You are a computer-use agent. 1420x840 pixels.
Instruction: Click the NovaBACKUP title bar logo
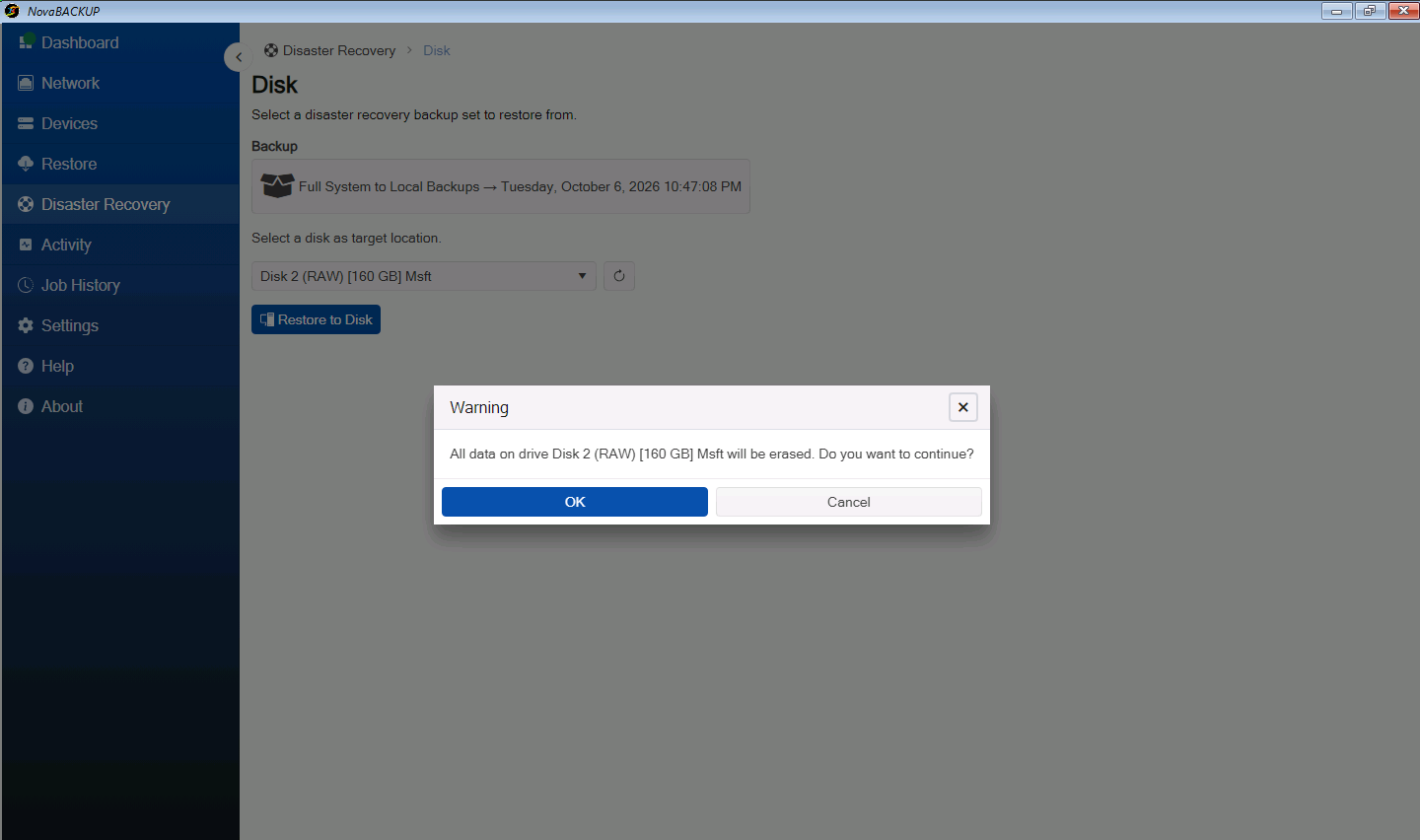point(12,11)
